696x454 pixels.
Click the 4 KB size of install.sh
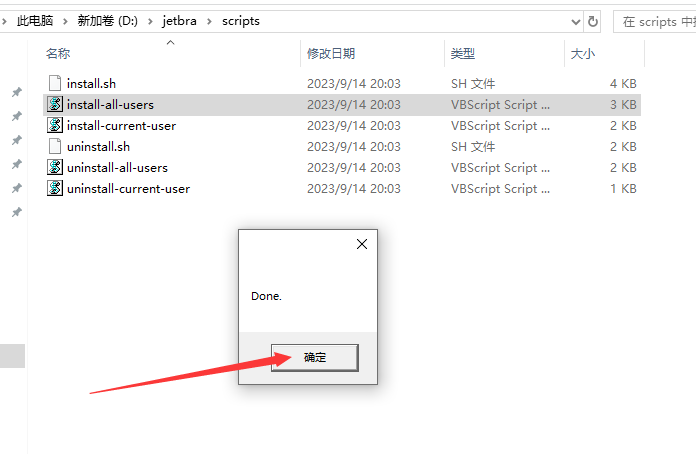pos(623,83)
